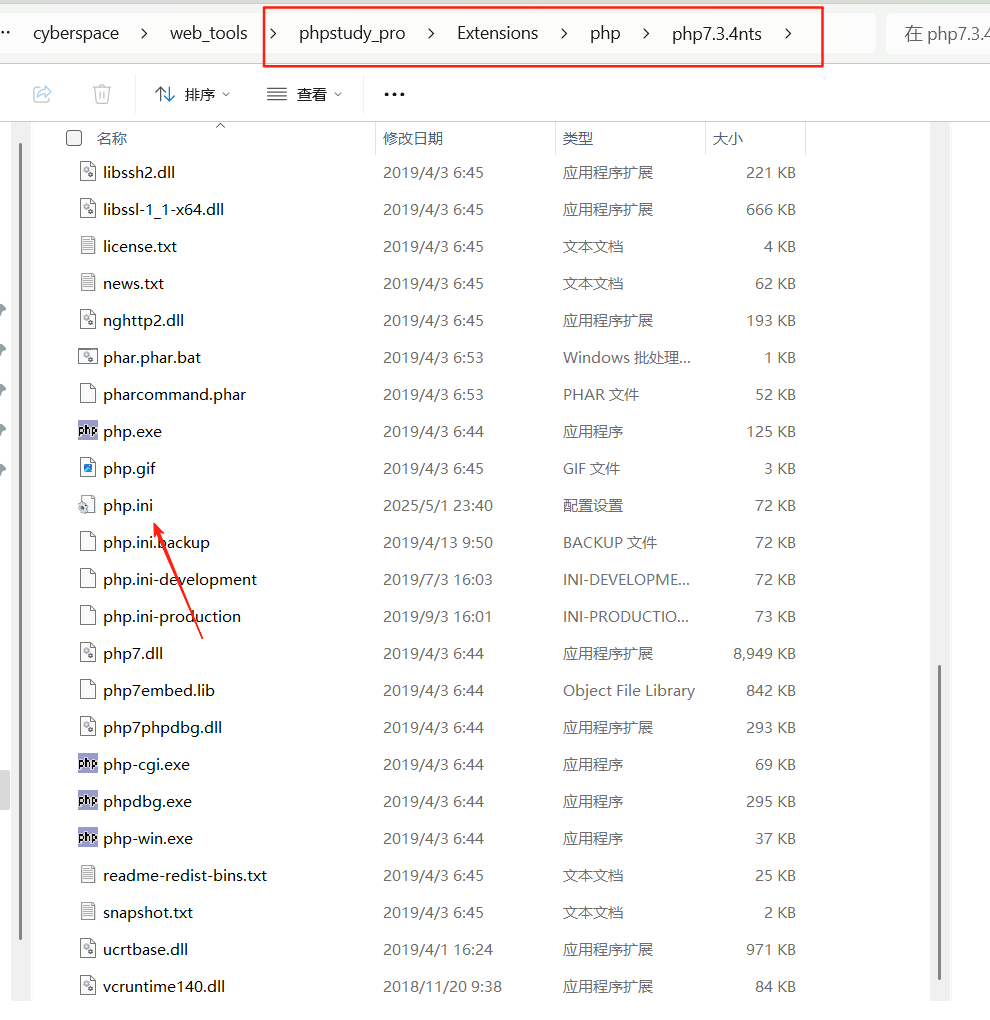Click the php.ini.backup file icon

(88, 542)
